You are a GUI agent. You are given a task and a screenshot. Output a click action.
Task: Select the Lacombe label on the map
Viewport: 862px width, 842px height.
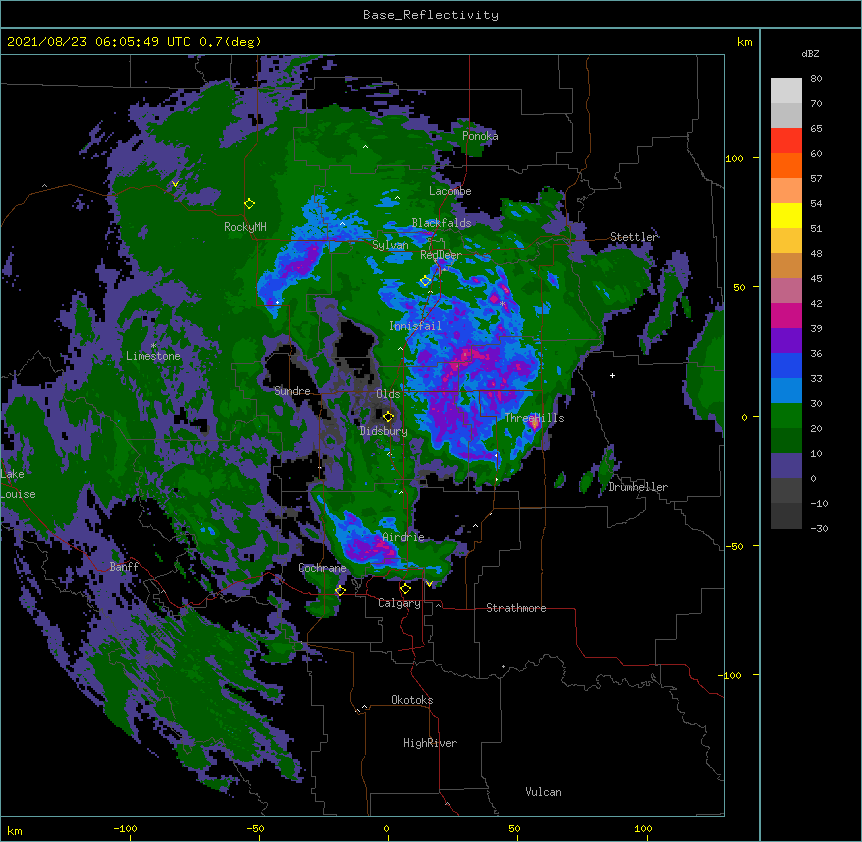450,191
